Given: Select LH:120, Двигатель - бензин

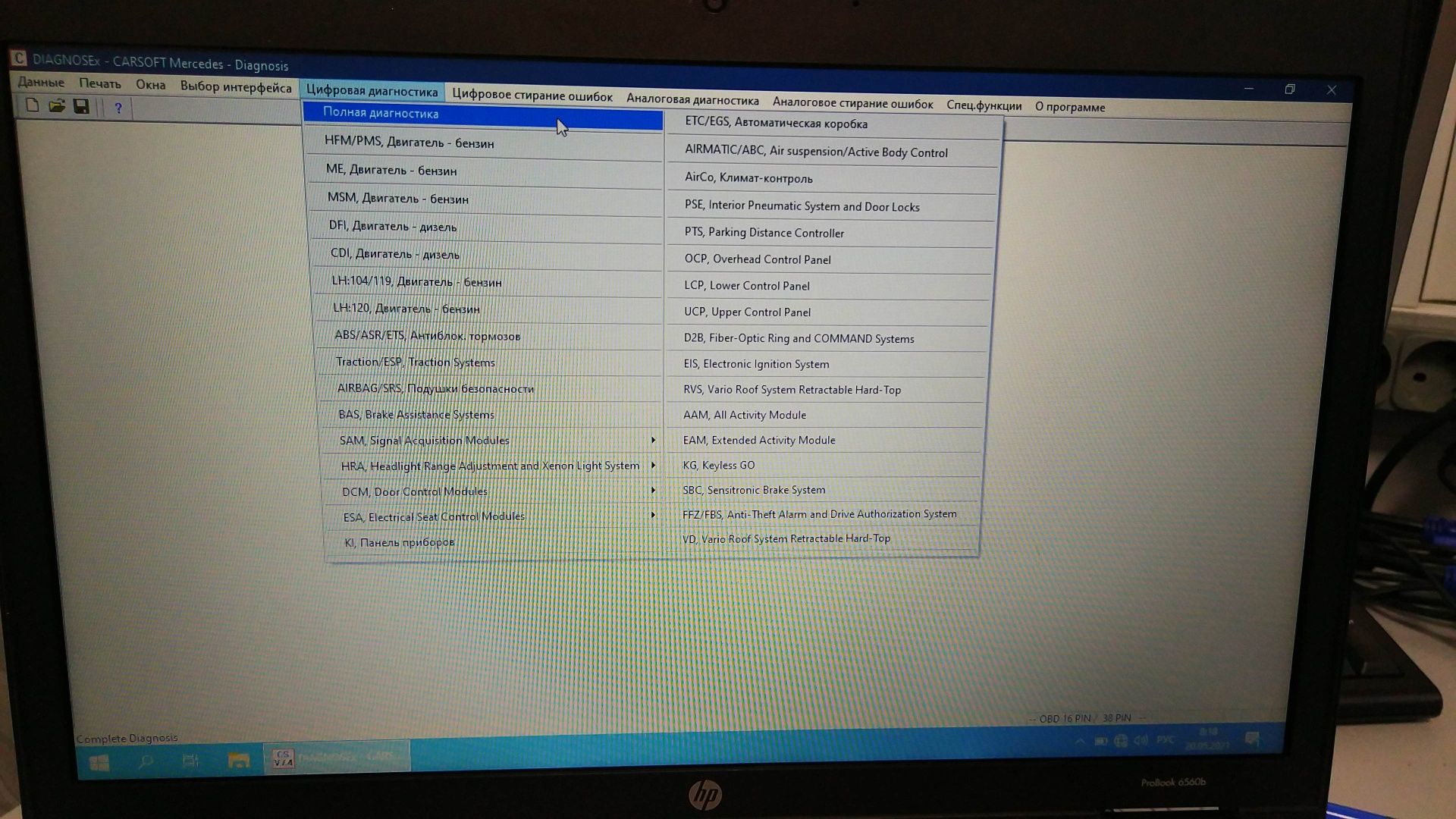Looking at the screenshot, I should 488,309.
